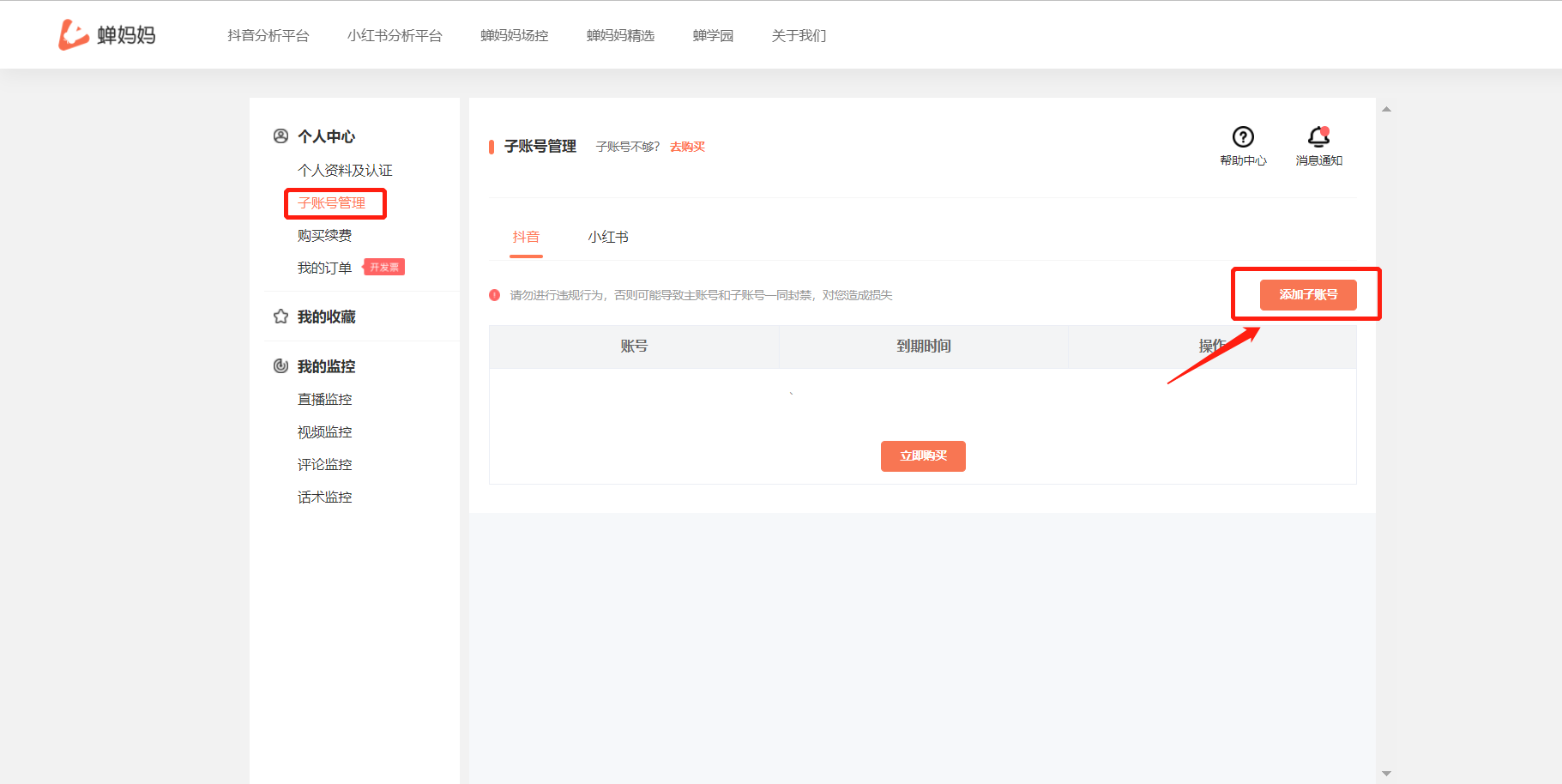The height and width of the screenshot is (784, 1562).
Task: Click the 消息通知 label
Action: [x=1319, y=160]
